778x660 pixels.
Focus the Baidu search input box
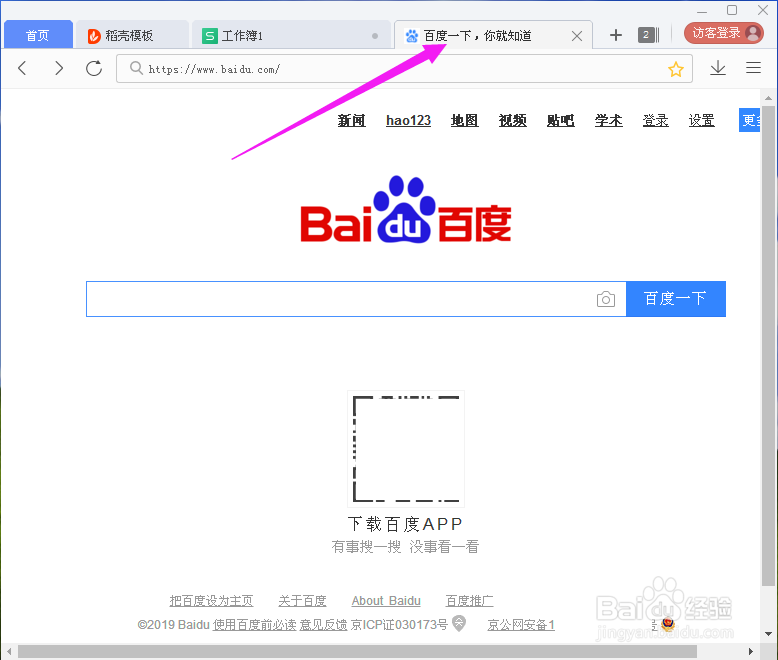356,299
